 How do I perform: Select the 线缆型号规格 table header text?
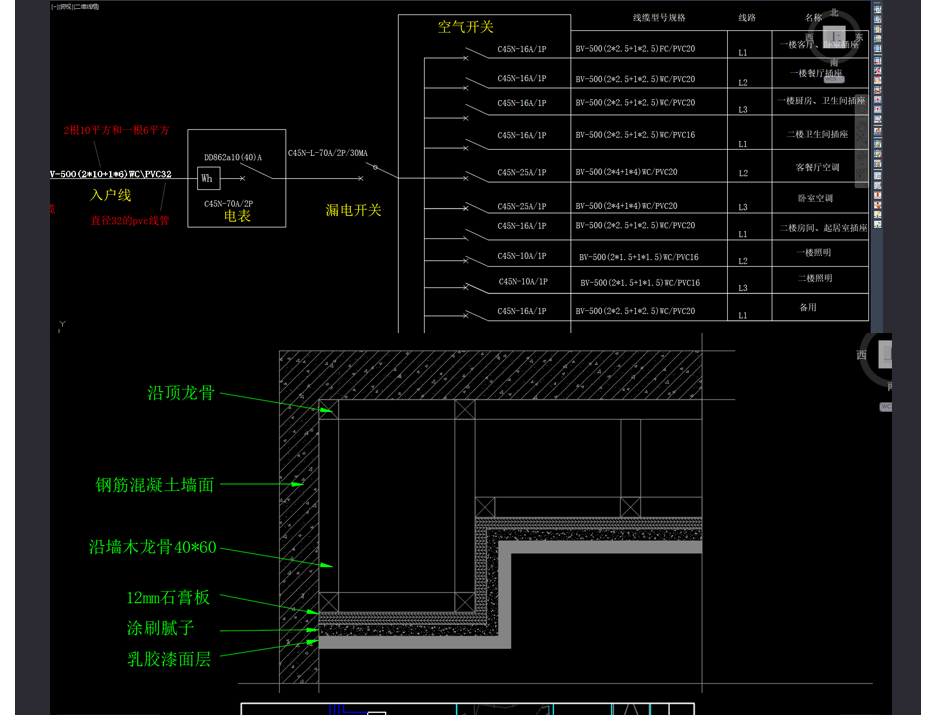(x=659, y=18)
